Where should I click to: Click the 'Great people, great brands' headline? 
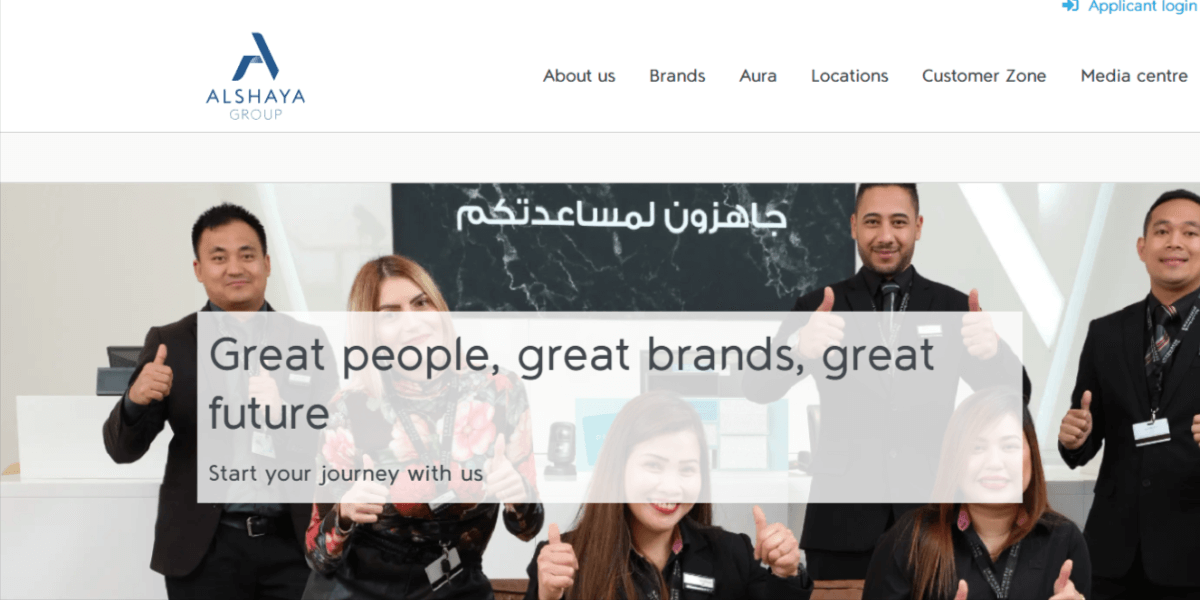pyautogui.click(x=572, y=383)
